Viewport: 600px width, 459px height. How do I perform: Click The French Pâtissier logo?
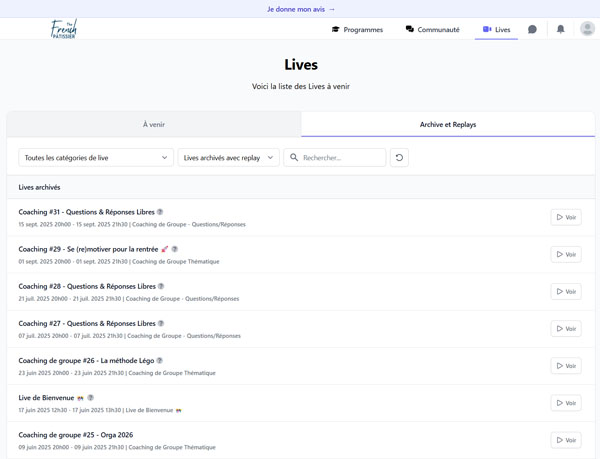tap(64, 29)
